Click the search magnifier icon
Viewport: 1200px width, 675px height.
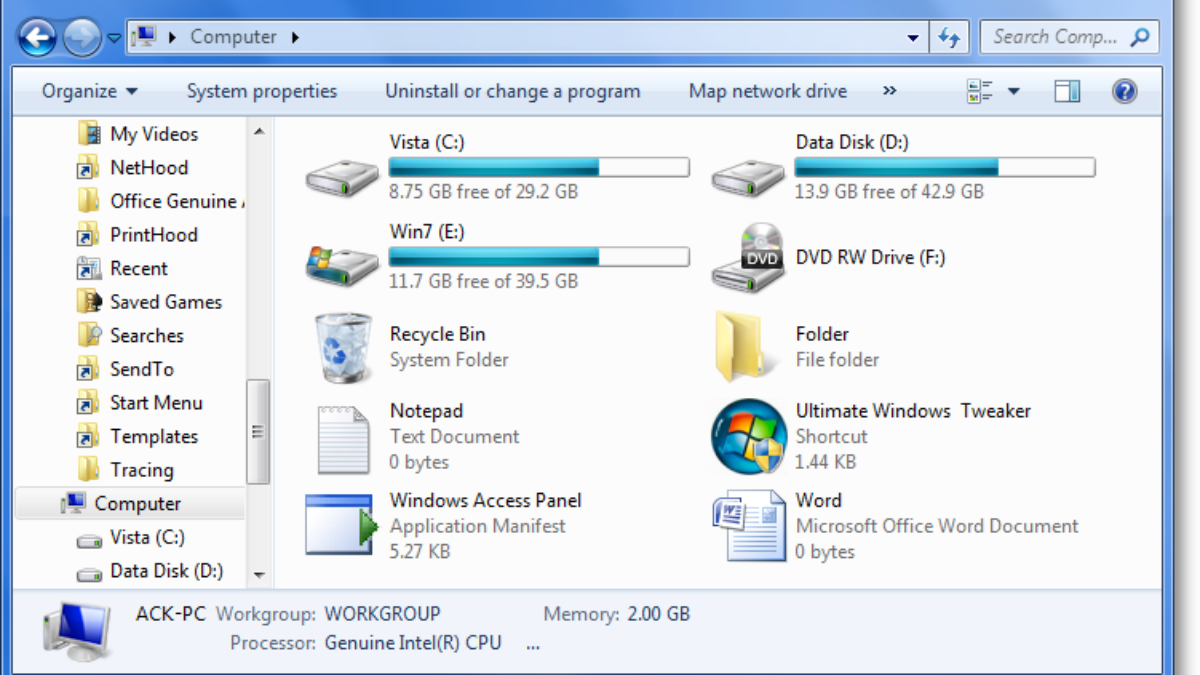(1139, 37)
